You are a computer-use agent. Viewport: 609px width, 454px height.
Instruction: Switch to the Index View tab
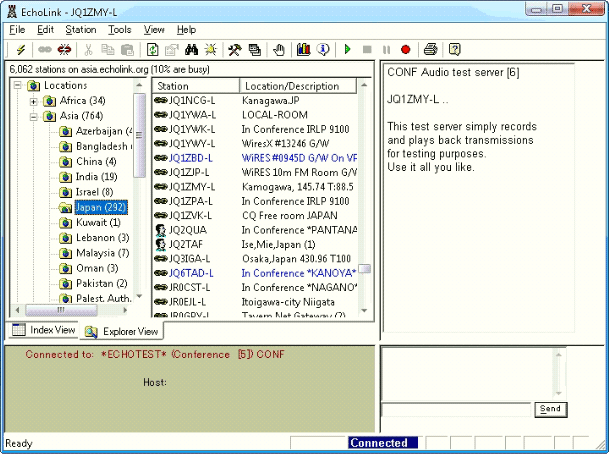(43, 330)
